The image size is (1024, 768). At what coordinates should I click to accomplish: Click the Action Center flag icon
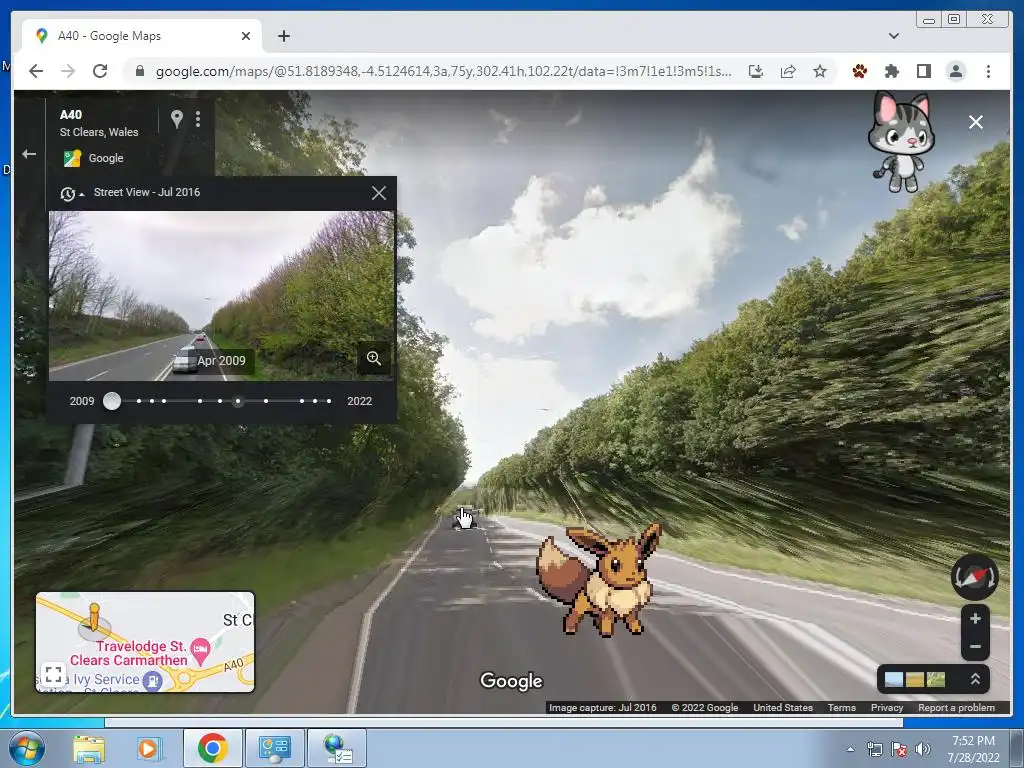click(899, 749)
